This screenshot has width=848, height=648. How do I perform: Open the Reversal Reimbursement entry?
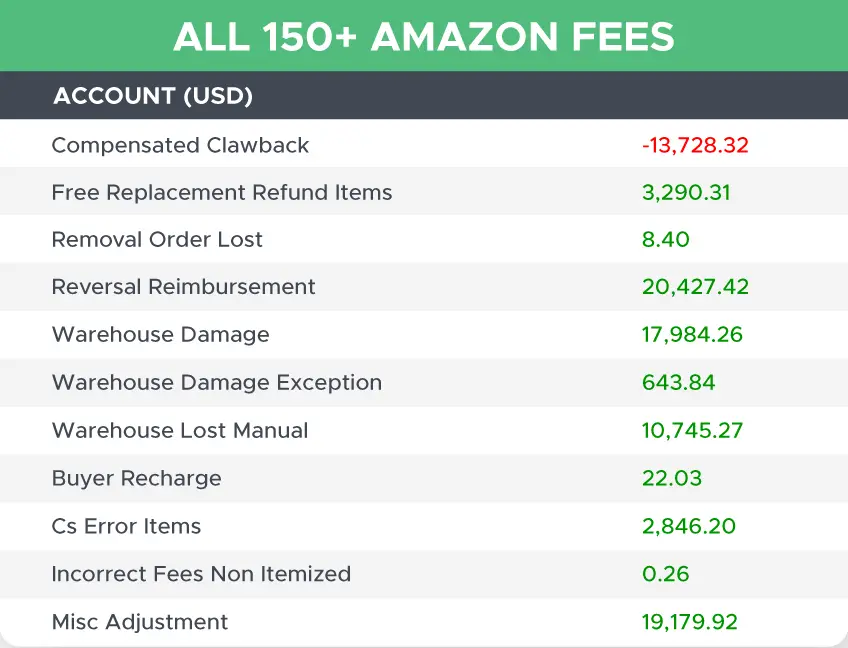pos(183,287)
